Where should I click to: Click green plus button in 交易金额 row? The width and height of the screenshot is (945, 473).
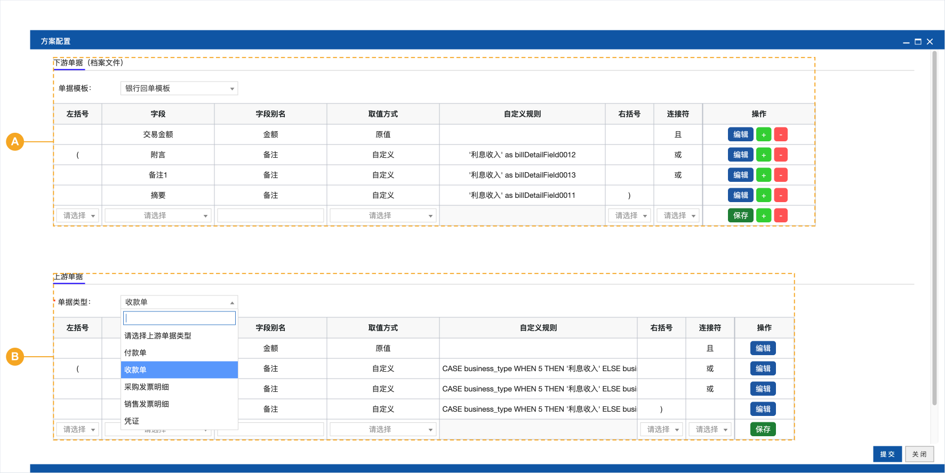coord(764,134)
